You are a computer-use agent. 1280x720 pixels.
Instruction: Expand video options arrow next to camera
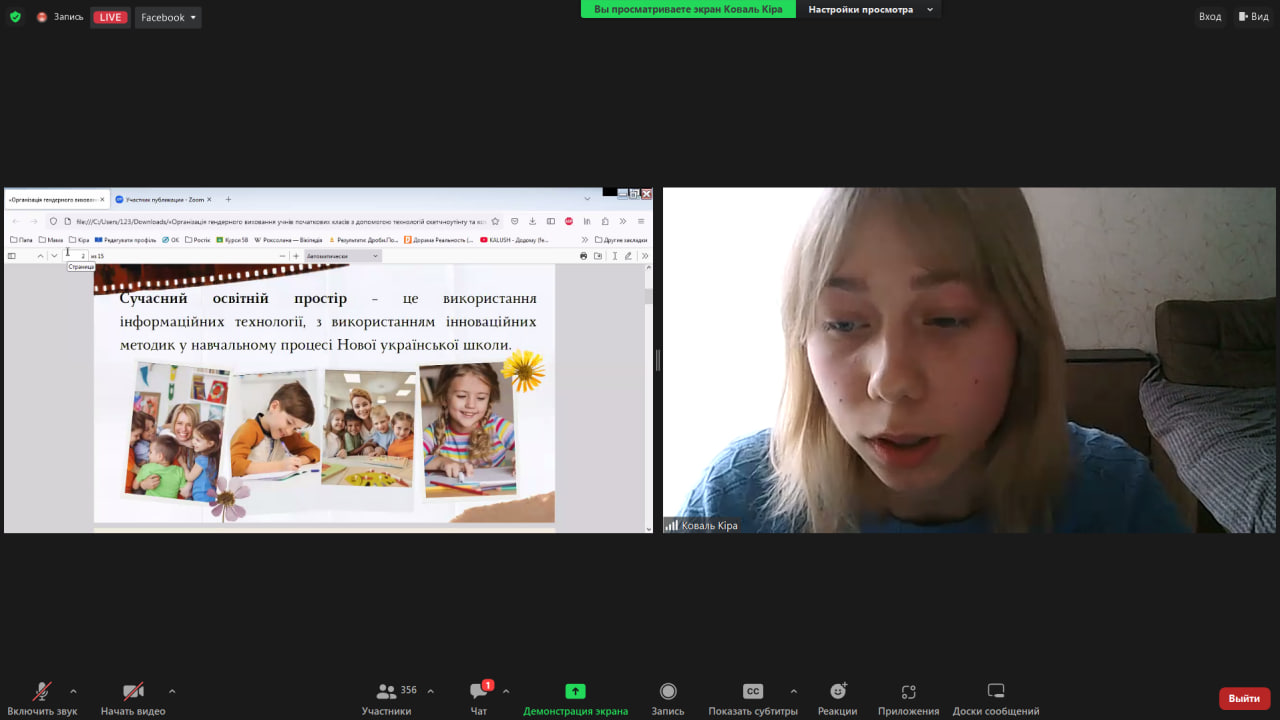point(172,691)
